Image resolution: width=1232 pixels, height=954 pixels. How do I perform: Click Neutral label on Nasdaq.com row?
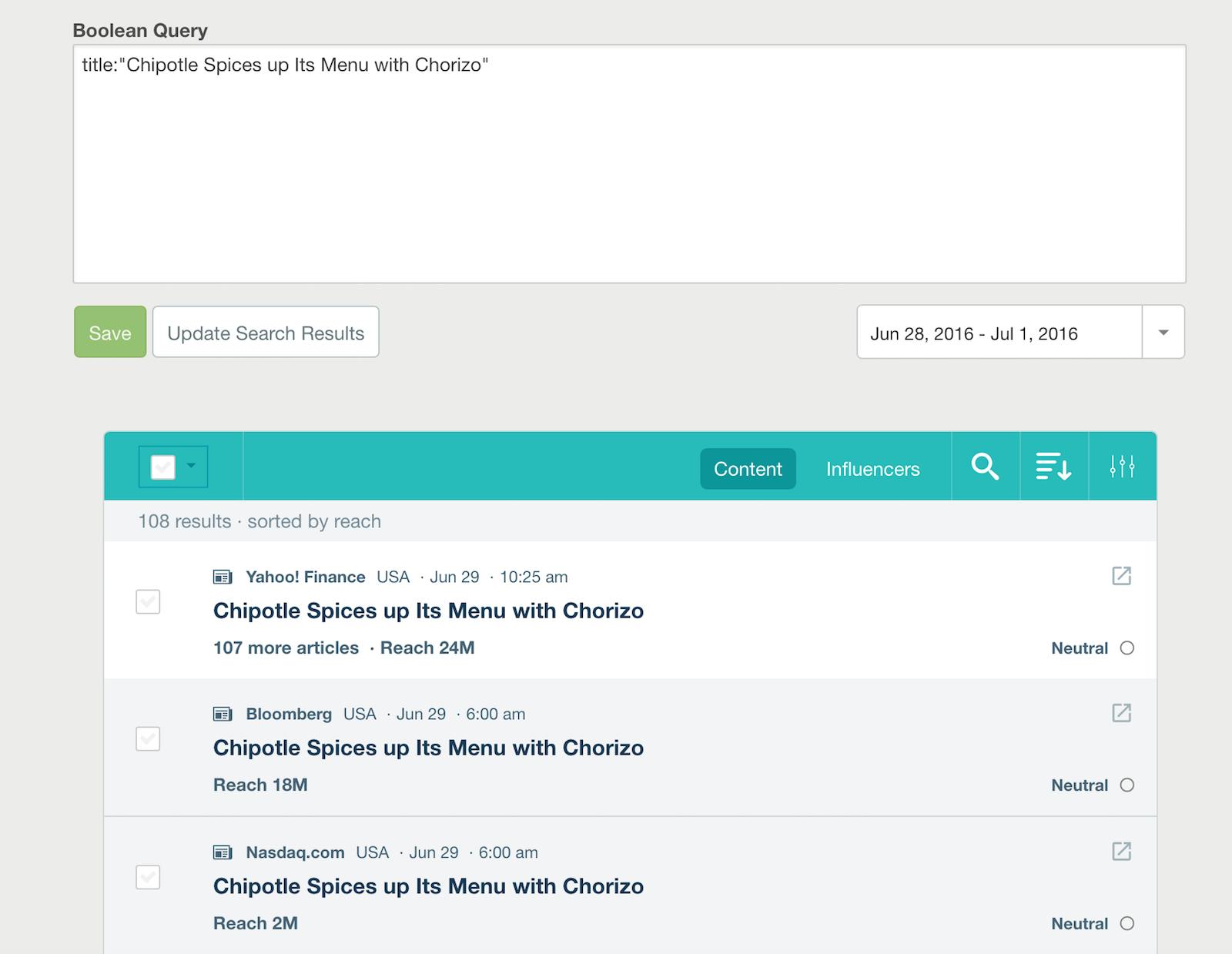click(x=1080, y=924)
